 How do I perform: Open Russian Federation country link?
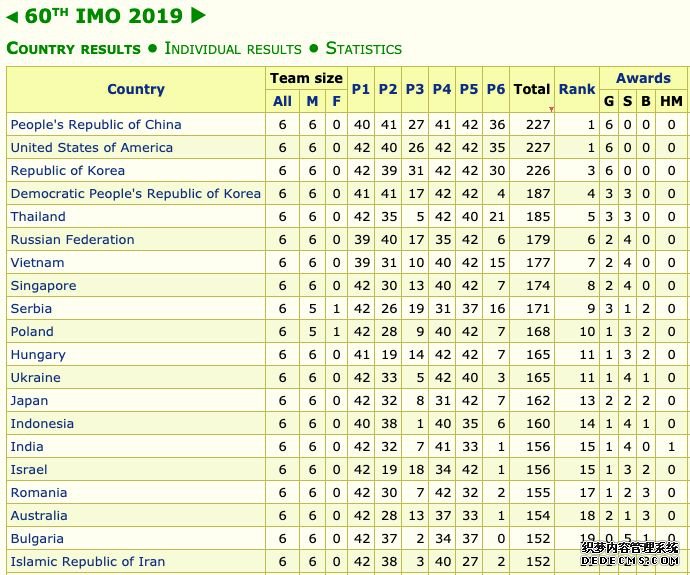(x=73, y=240)
